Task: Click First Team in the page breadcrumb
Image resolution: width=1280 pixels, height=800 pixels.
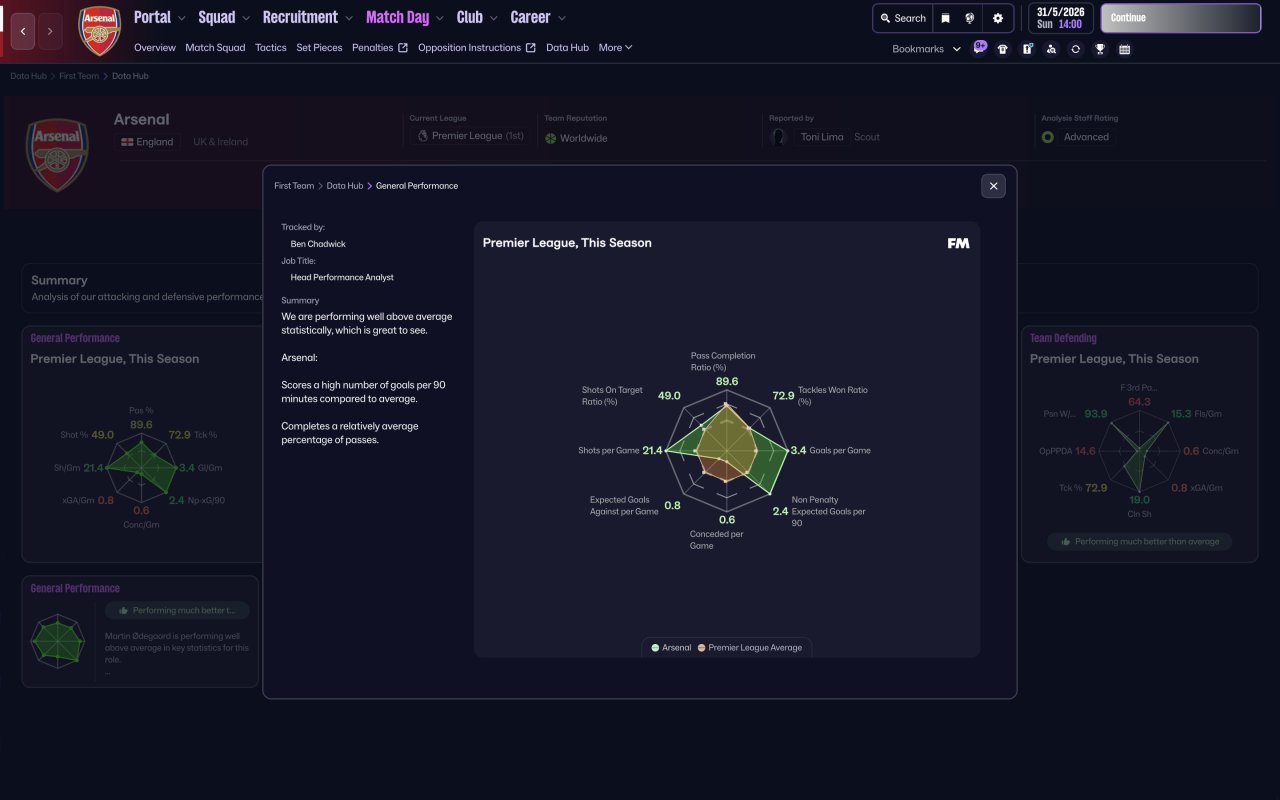Action: 79,76
